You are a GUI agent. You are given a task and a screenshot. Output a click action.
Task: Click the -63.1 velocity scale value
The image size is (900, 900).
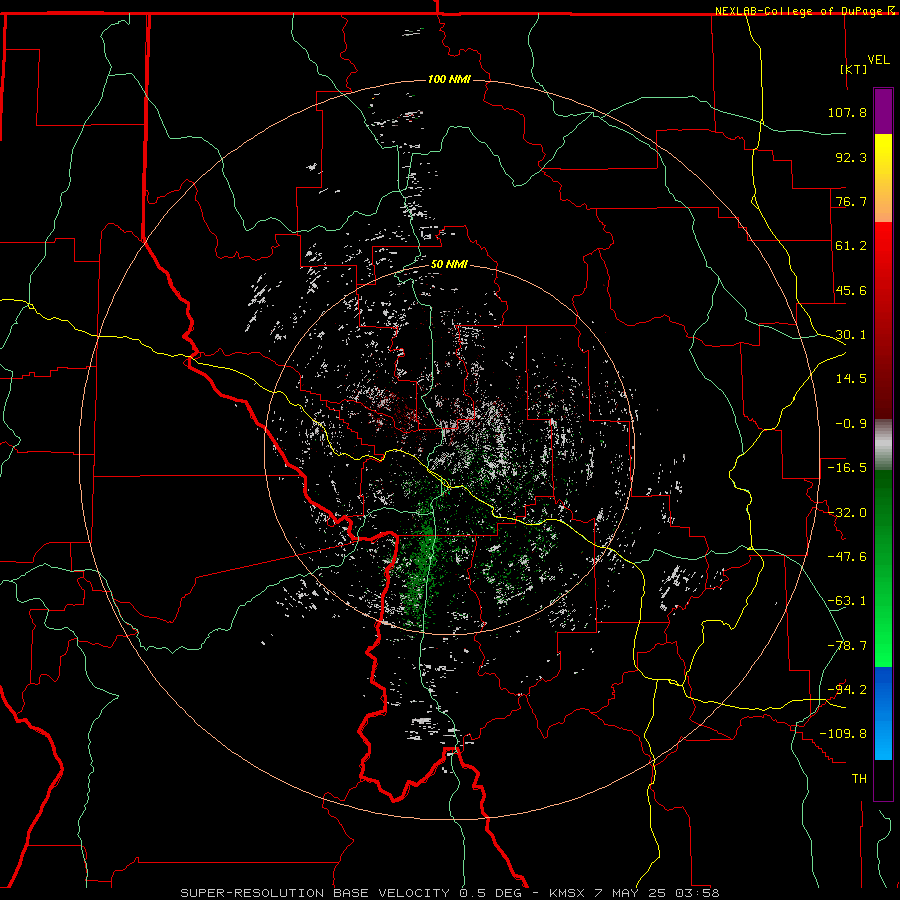(x=847, y=601)
